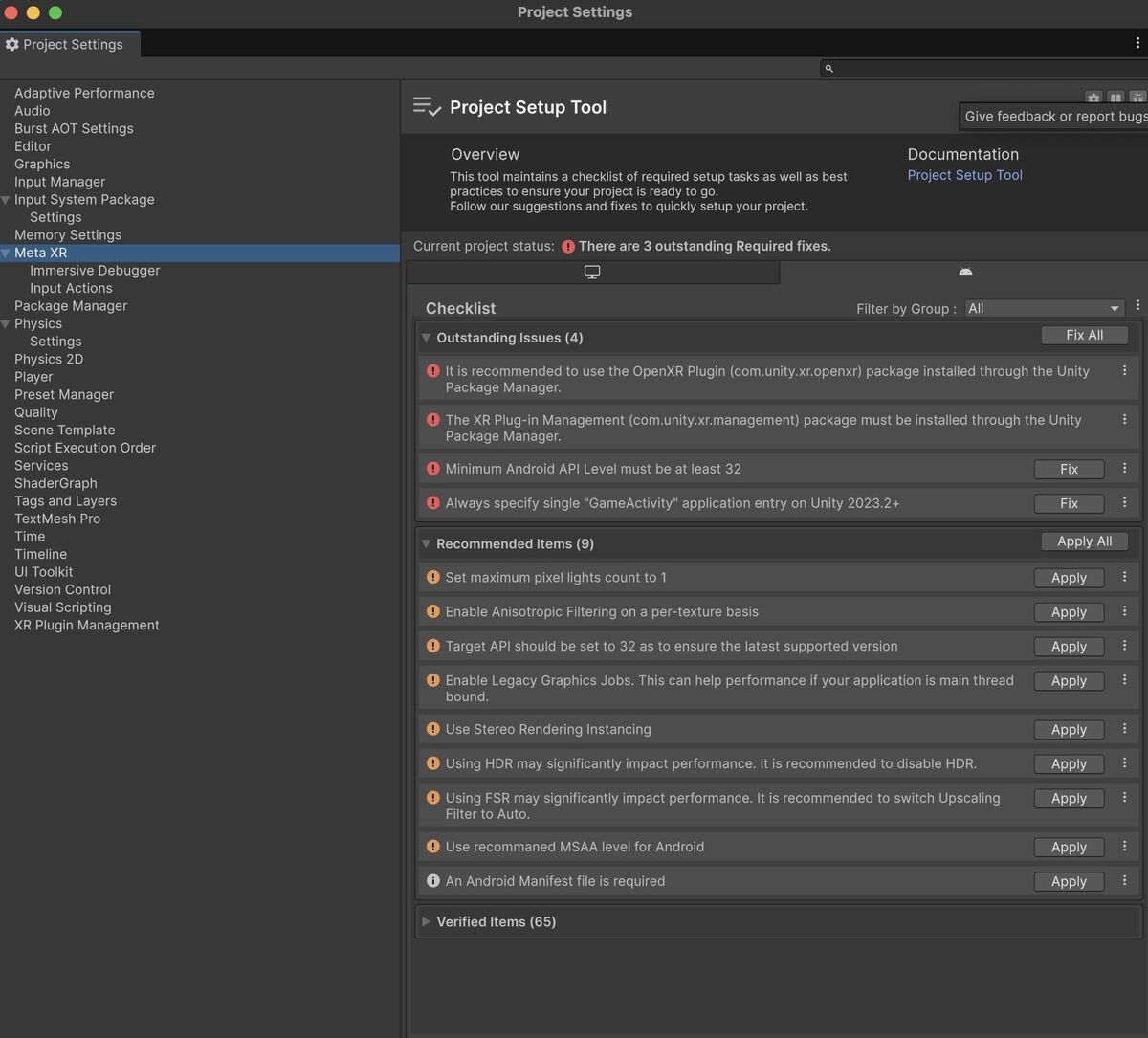The width and height of the screenshot is (1148, 1038).
Task: Collapse the Input System Package tree node
Action: [6, 200]
